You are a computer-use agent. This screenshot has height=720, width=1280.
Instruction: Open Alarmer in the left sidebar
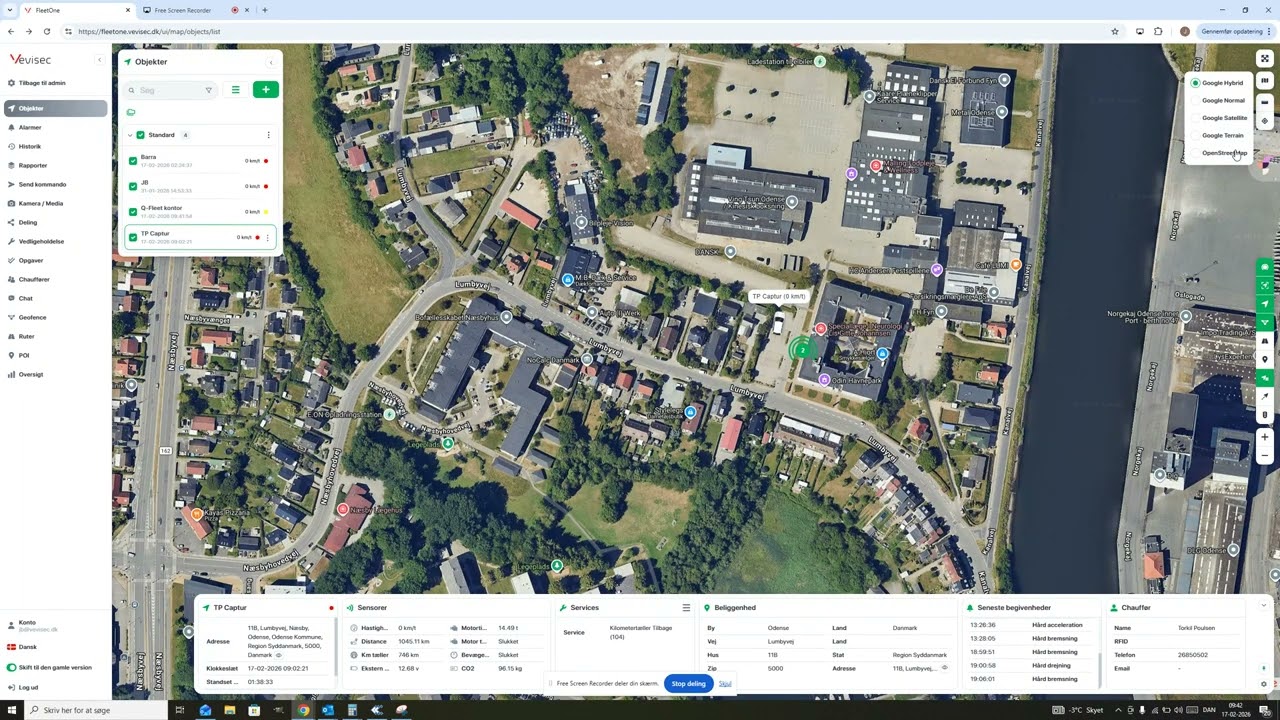coord(56,127)
